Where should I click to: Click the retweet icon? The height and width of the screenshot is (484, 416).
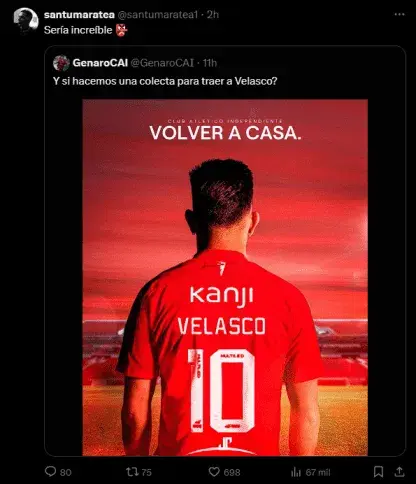tap(131, 472)
